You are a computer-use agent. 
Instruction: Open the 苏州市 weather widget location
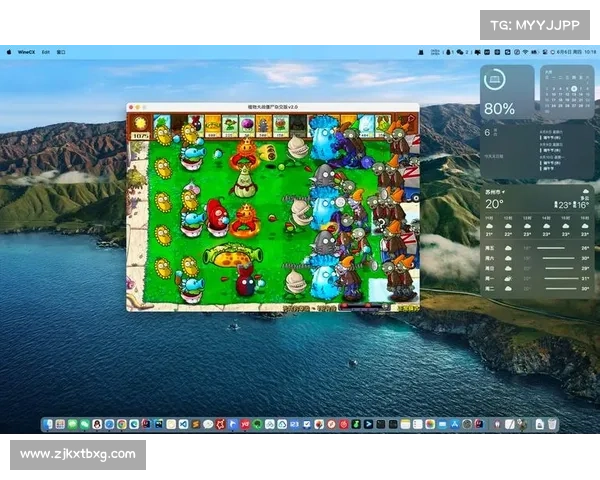click(x=494, y=192)
